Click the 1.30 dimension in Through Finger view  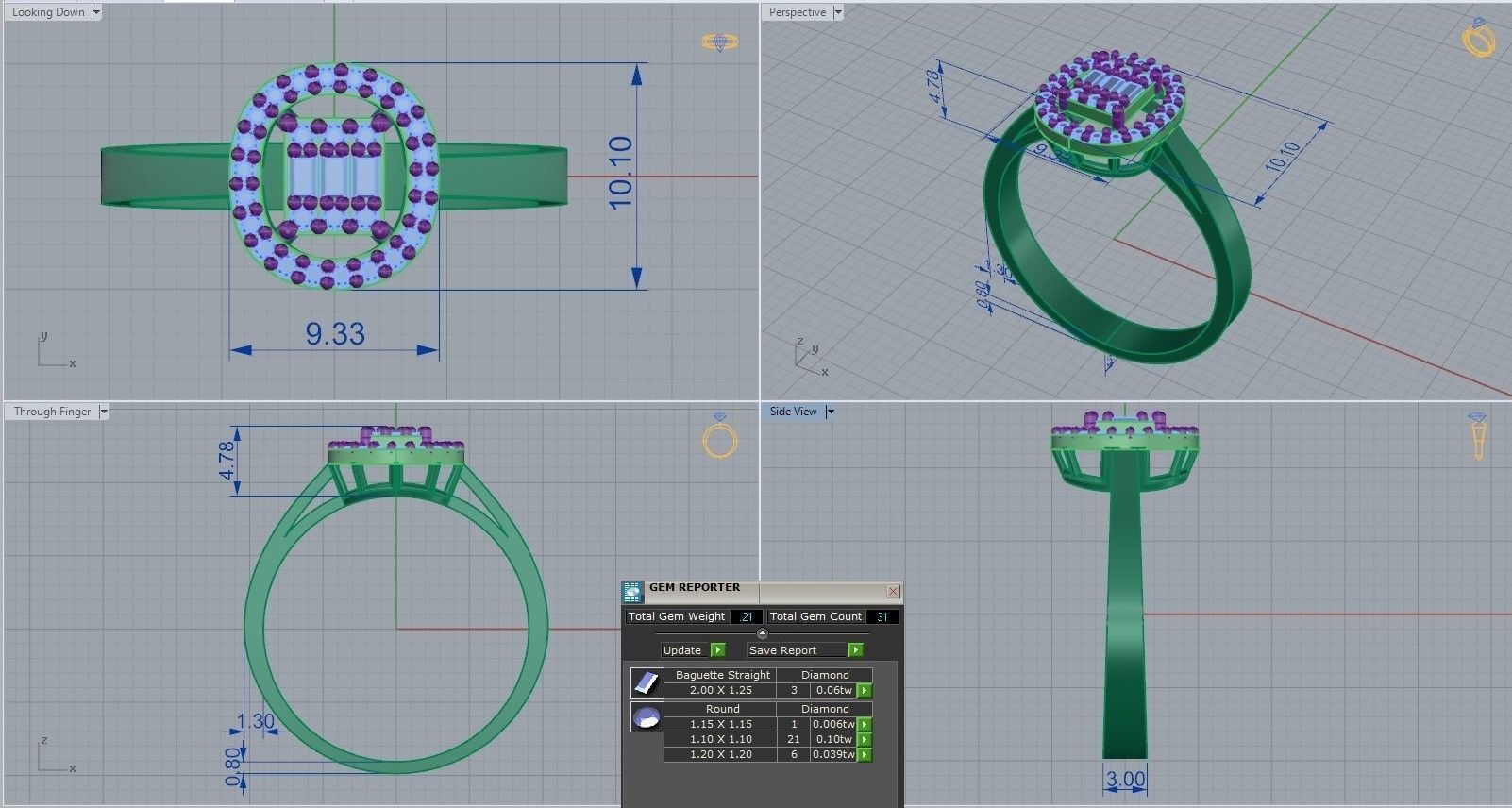(255, 722)
